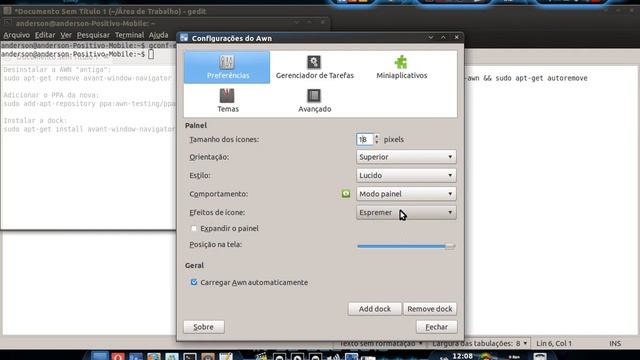This screenshot has height=360, width=640.
Task: Open Ver menu in terminal window
Action: point(66,35)
